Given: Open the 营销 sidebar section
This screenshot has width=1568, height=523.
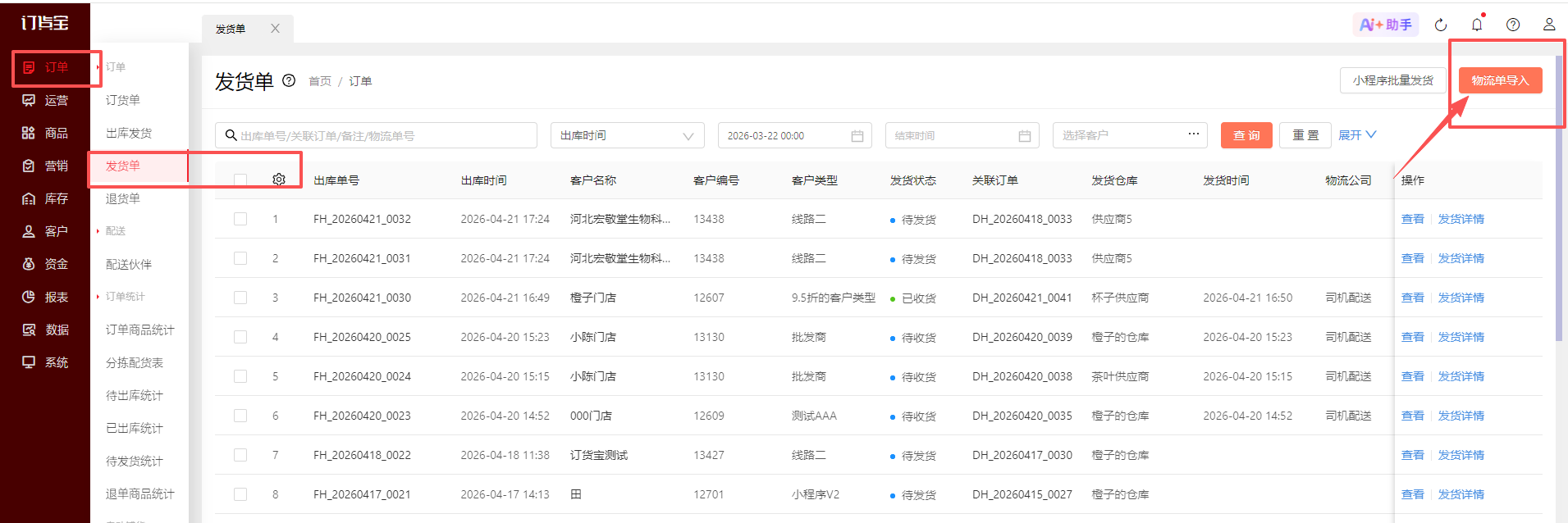Looking at the screenshot, I should click(x=45, y=166).
